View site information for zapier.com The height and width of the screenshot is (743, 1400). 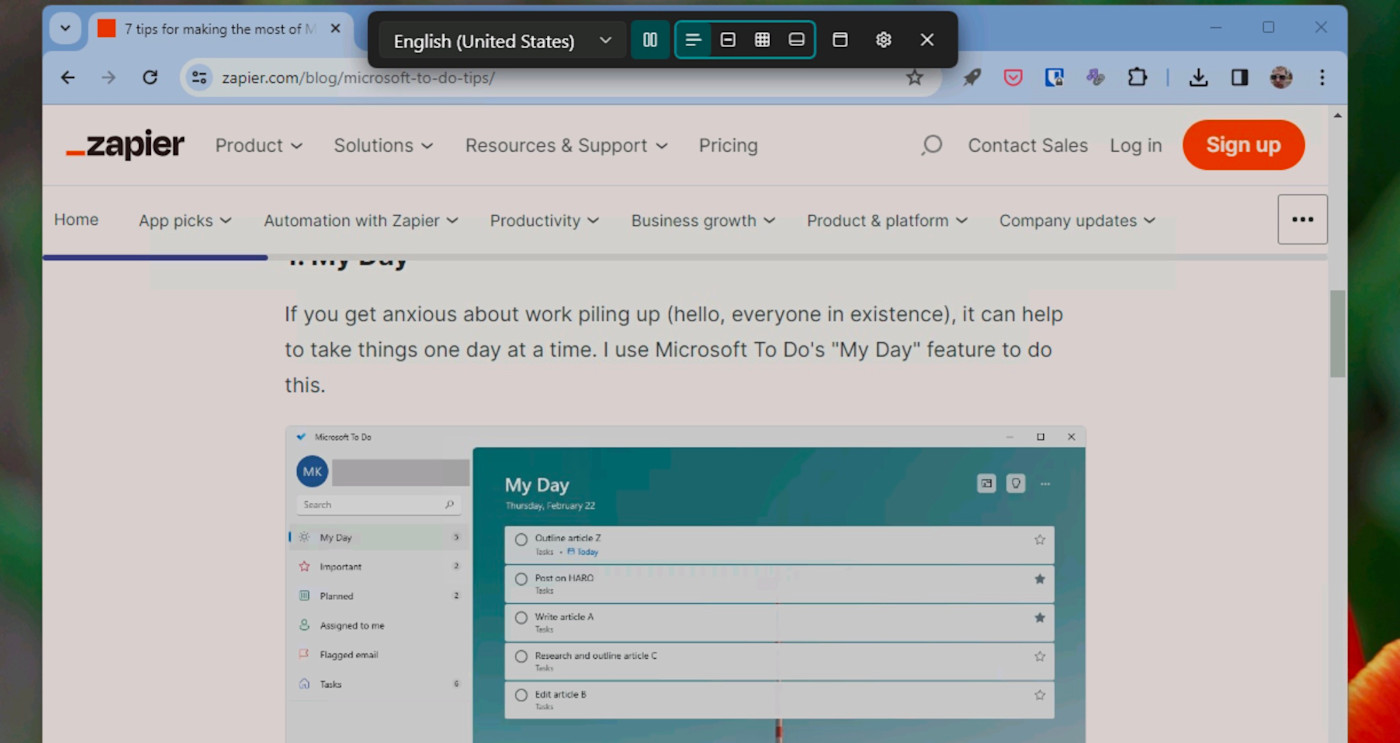[x=199, y=77]
